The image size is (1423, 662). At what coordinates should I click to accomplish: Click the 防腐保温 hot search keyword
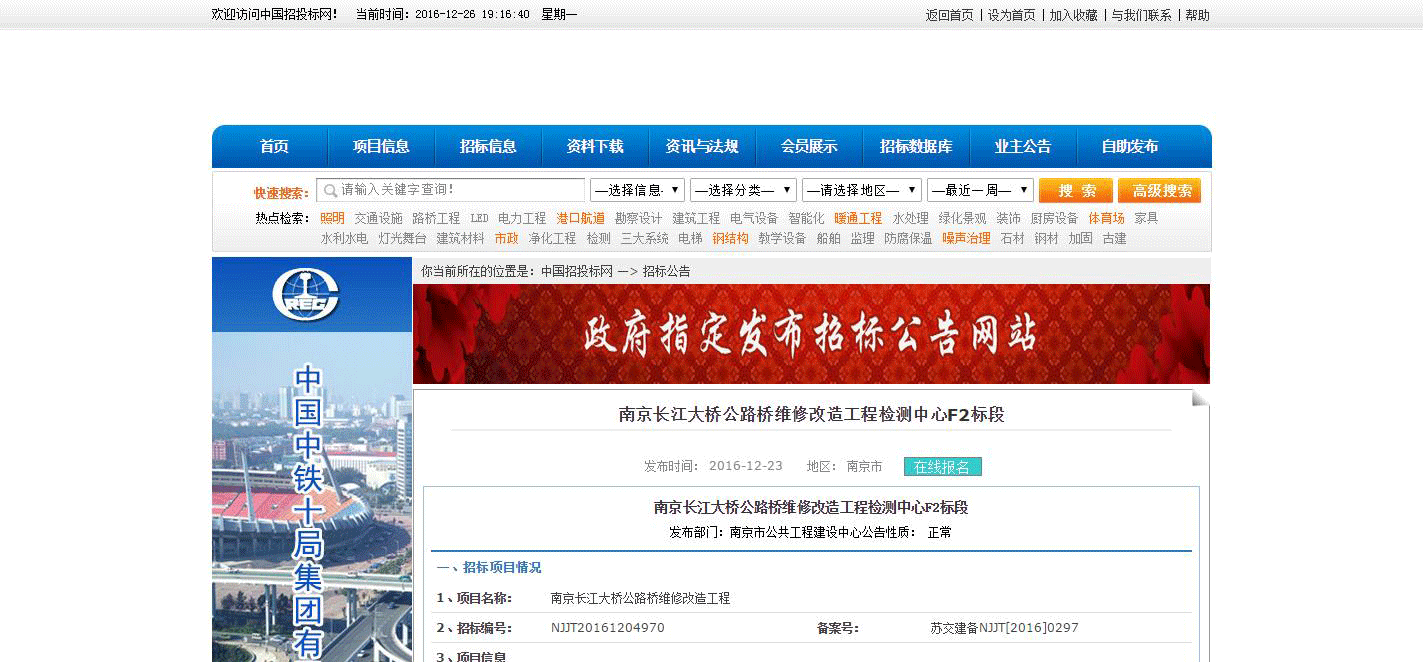(x=908, y=239)
